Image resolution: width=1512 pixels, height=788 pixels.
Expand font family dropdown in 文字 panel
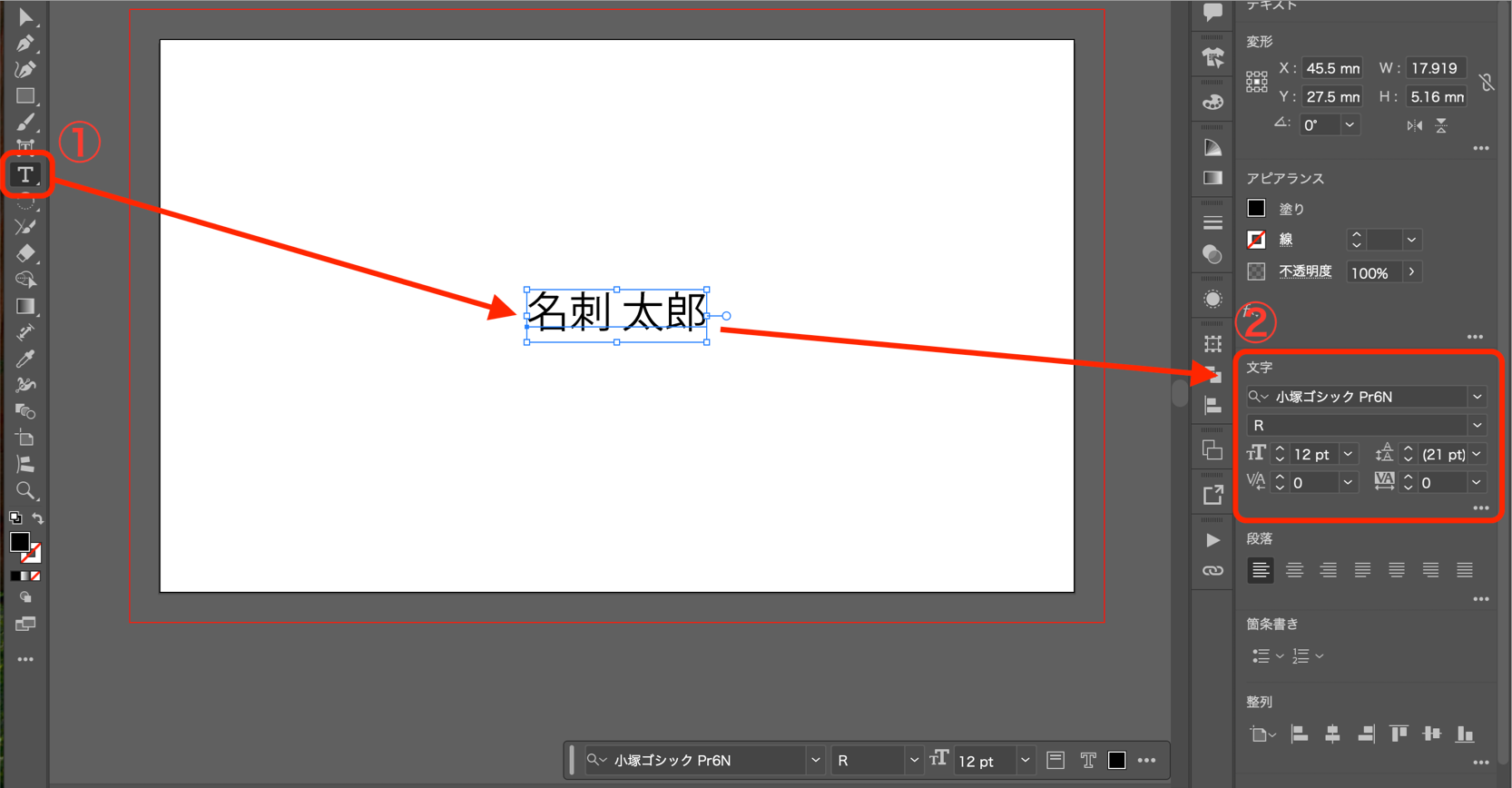tap(1477, 397)
